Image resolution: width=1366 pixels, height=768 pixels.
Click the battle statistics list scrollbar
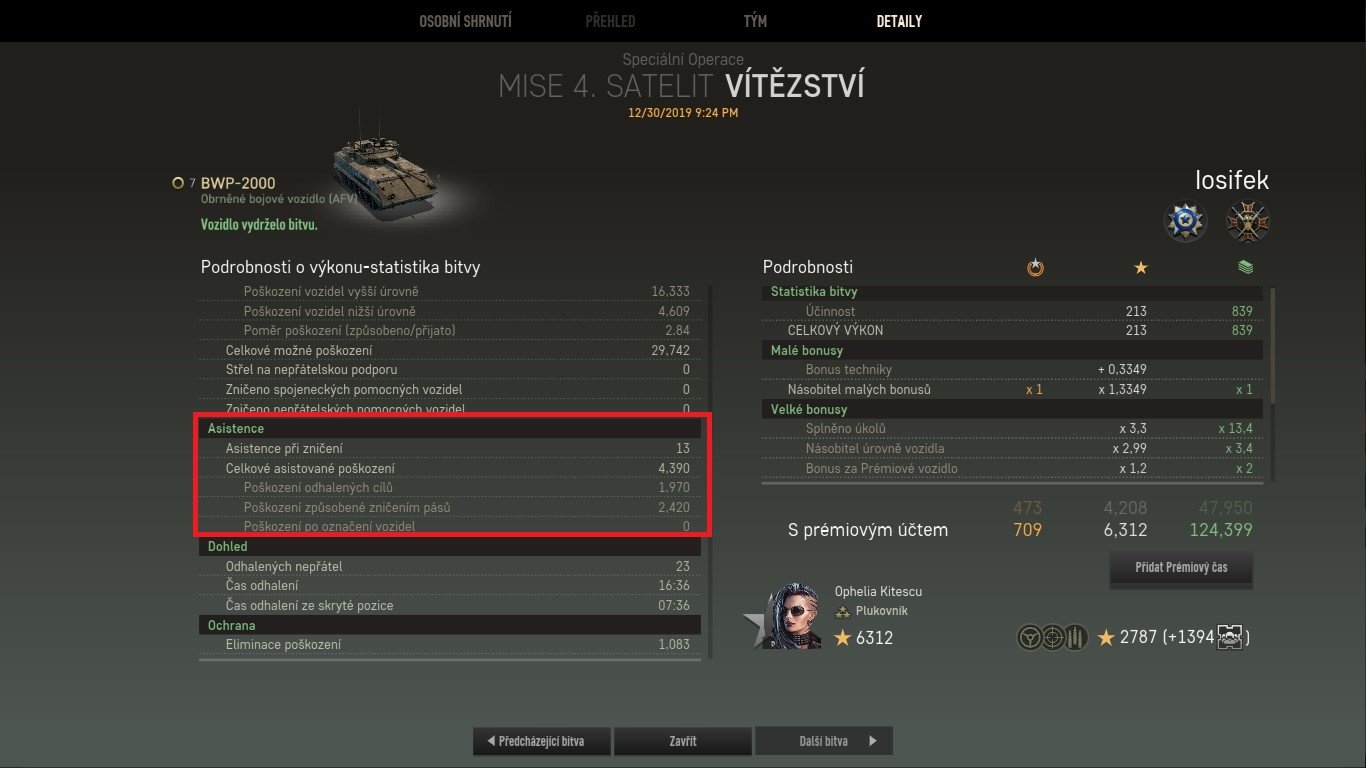point(710,470)
